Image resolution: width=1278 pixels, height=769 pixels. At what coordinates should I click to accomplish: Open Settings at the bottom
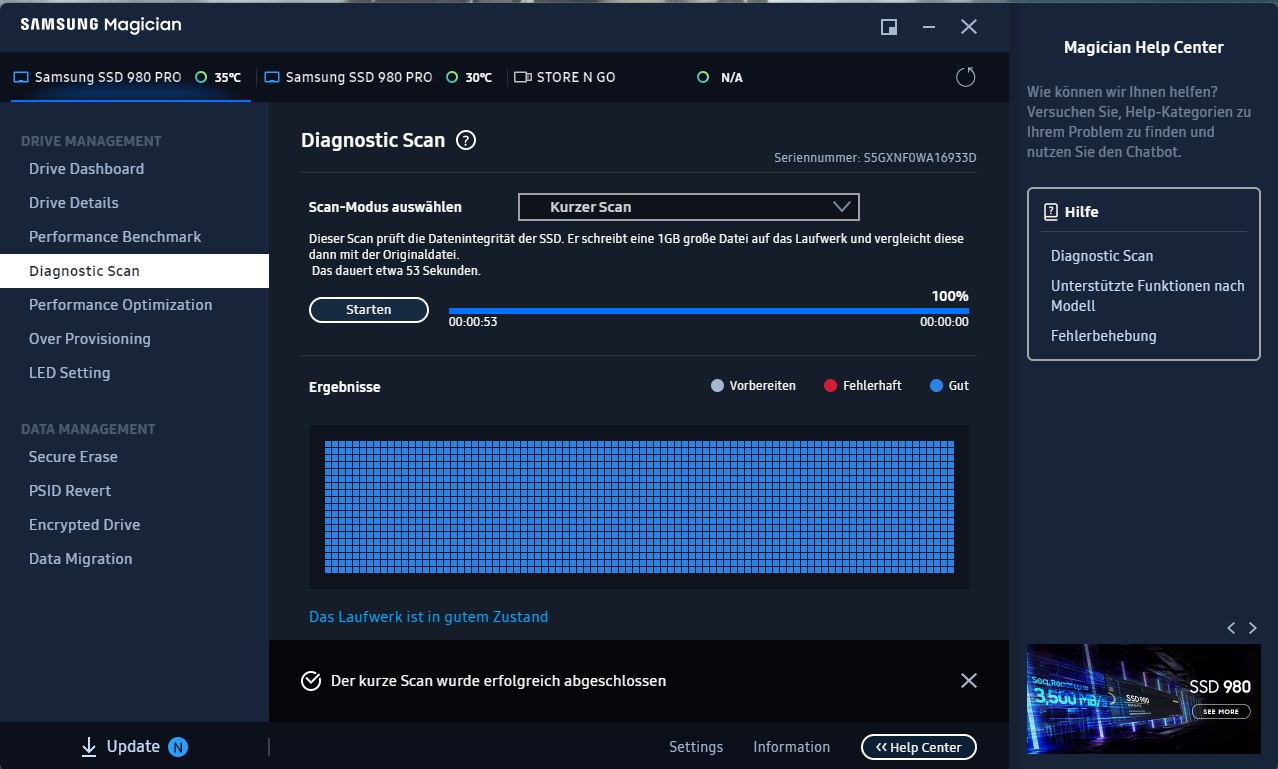pyautogui.click(x=696, y=747)
